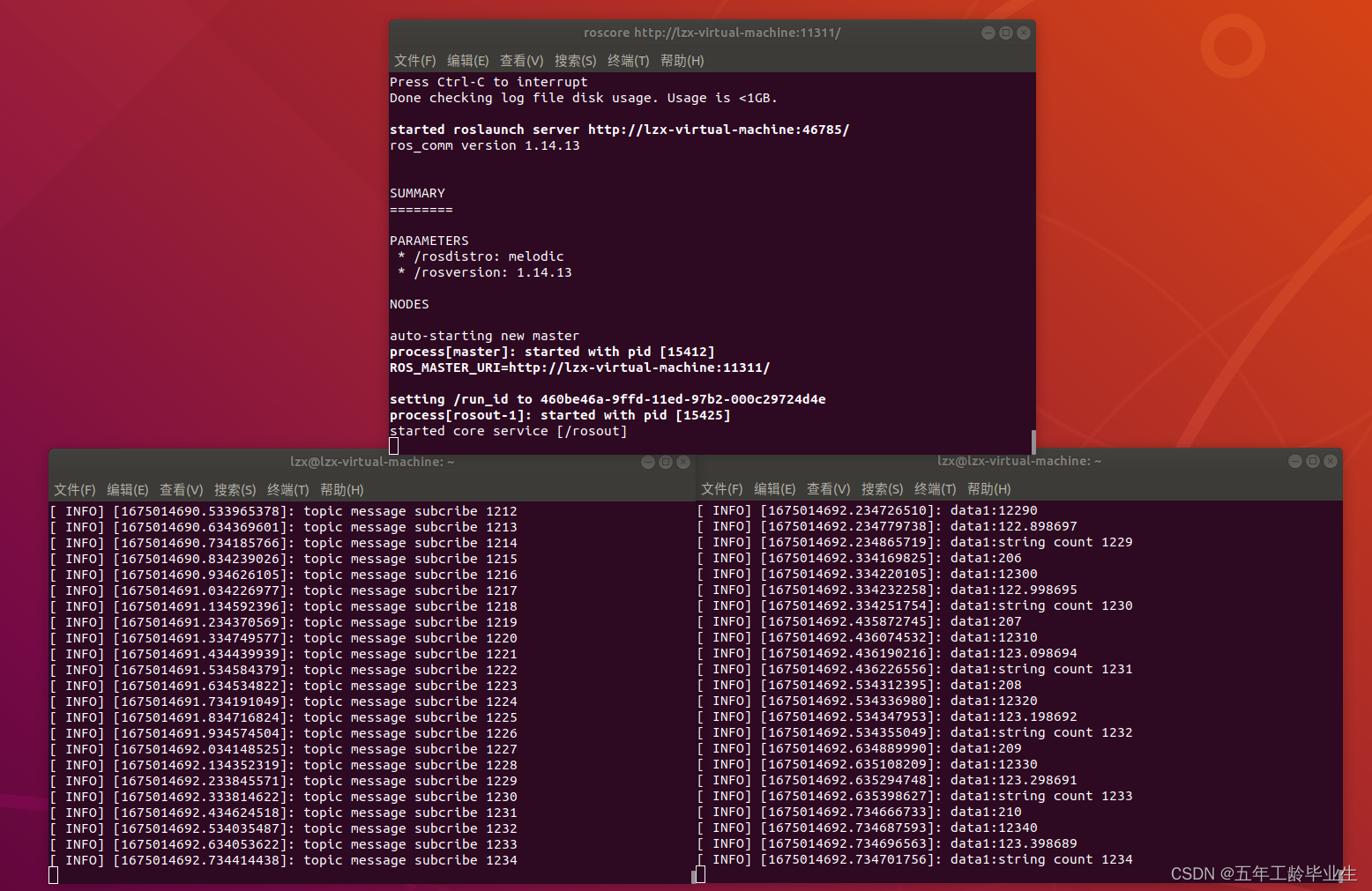
Task: Click the 'topic message subcribe 1227' line
Action: coord(283,749)
